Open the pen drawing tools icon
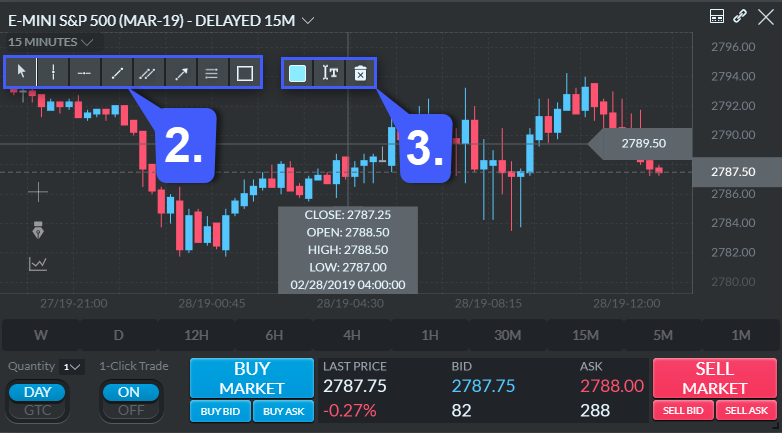The height and width of the screenshot is (433, 782). [x=38, y=229]
